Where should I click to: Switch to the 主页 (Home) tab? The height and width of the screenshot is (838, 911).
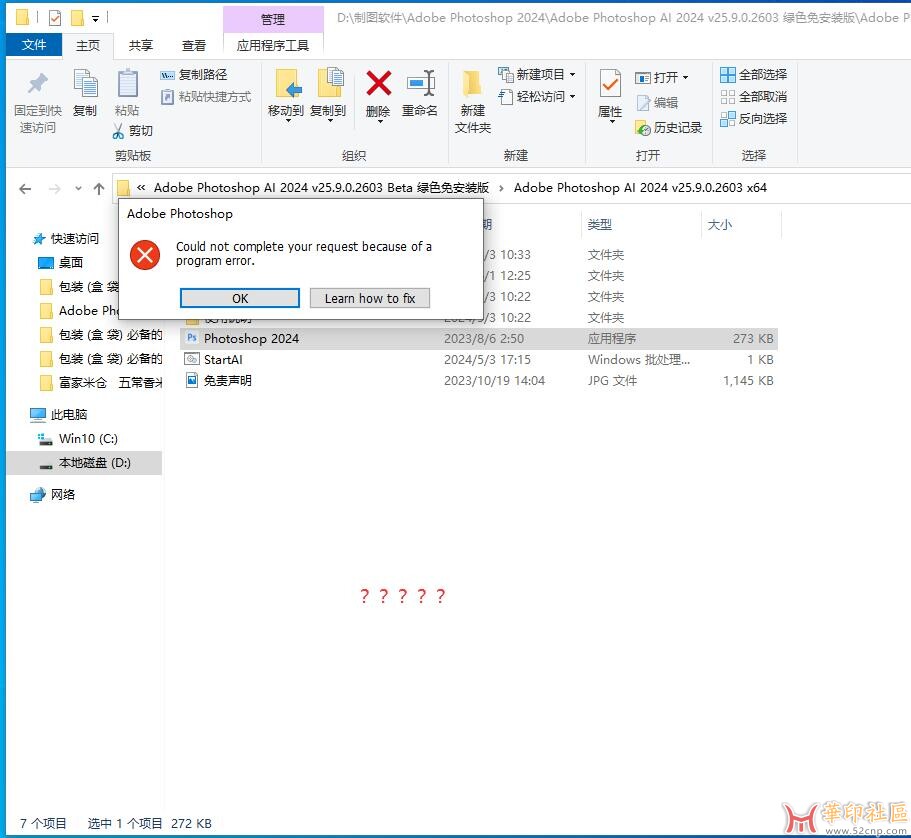tap(88, 45)
